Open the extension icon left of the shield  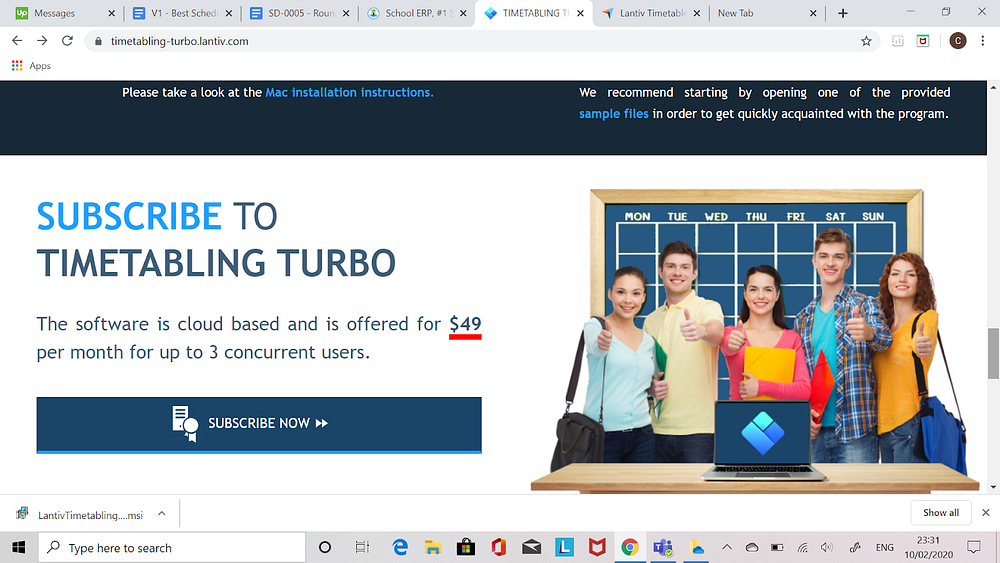(x=897, y=41)
